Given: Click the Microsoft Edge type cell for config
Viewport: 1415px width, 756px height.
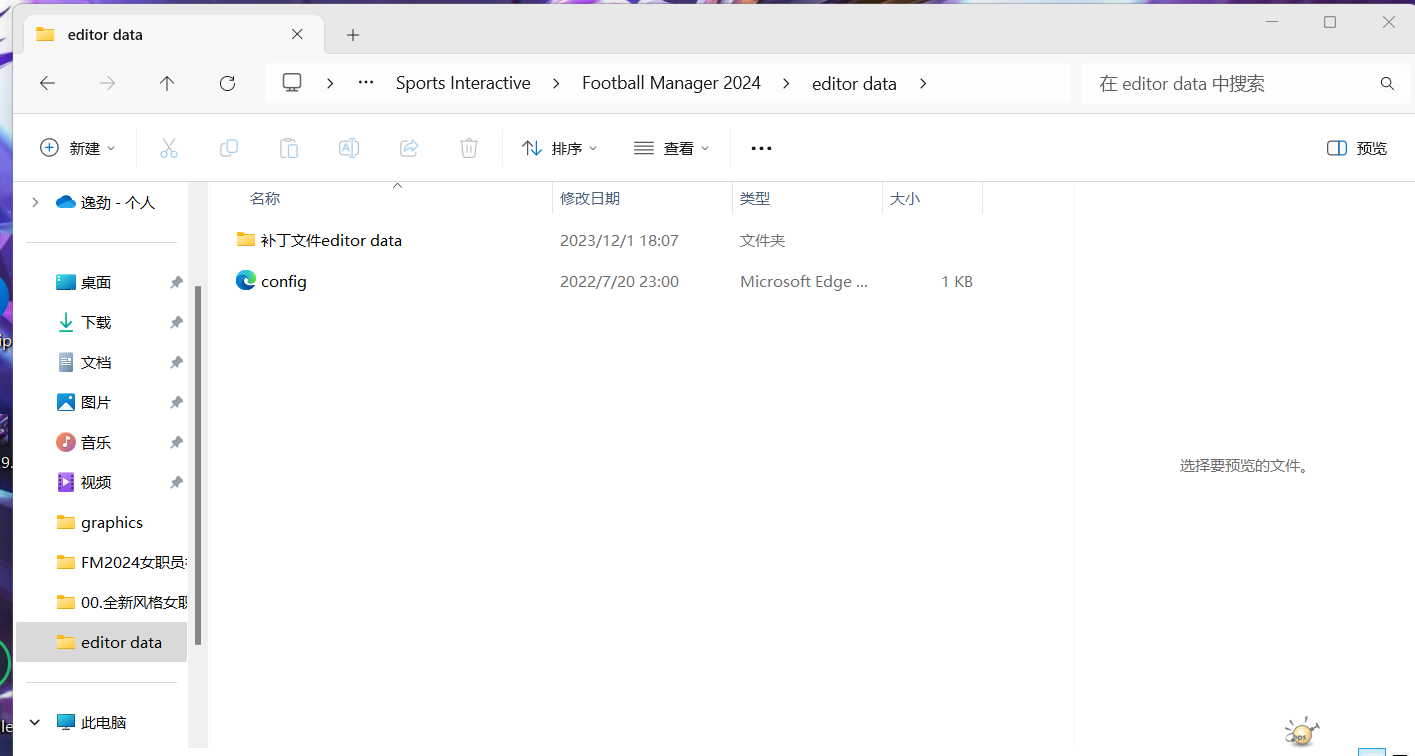Looking at the screenshot, I should (804, 282).
